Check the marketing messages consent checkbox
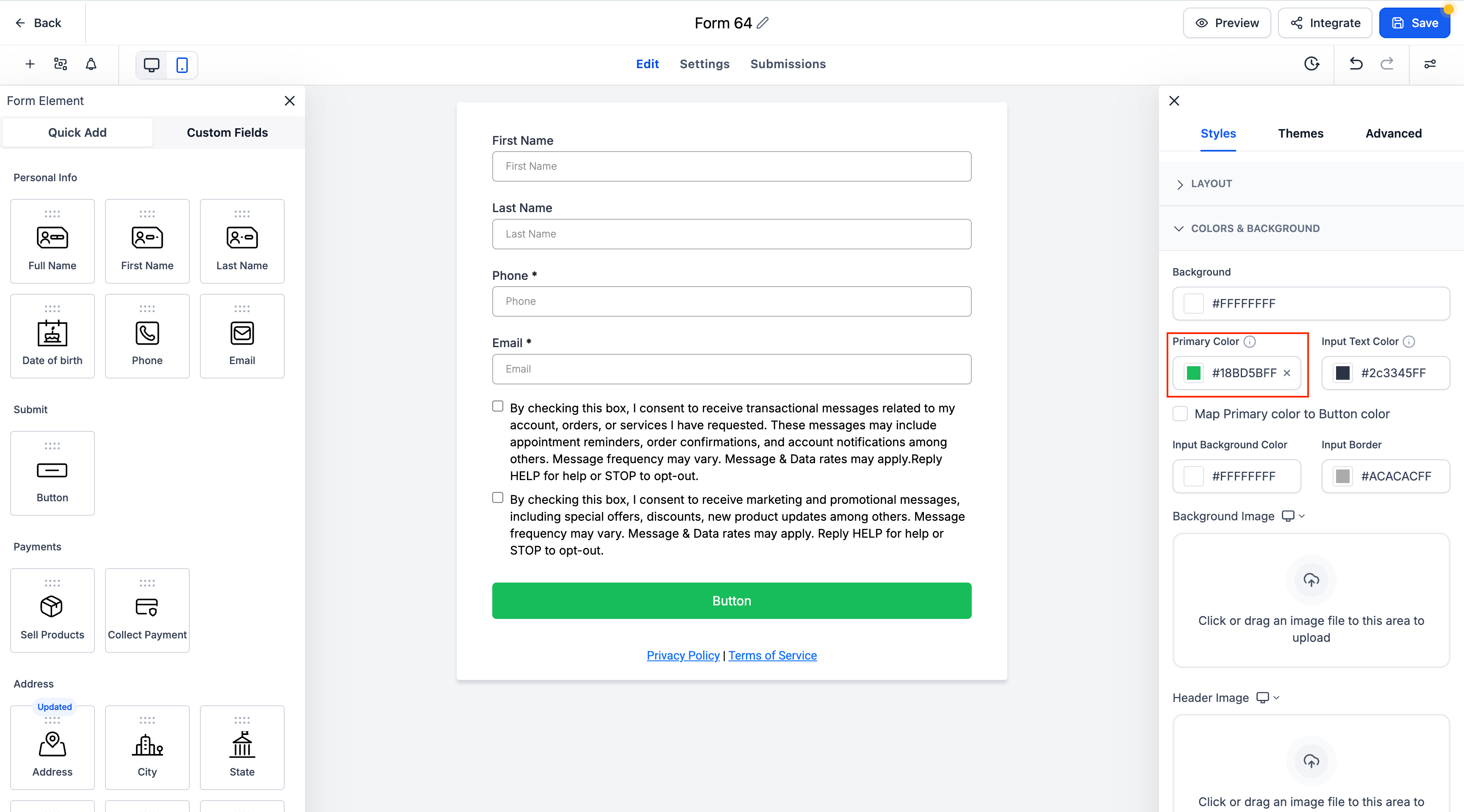 (x=498, y=498)
